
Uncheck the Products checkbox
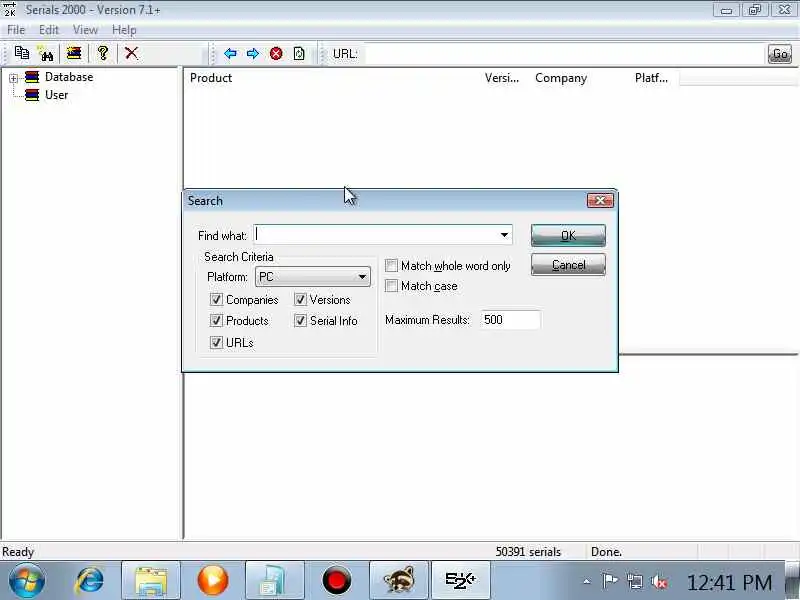216,320
